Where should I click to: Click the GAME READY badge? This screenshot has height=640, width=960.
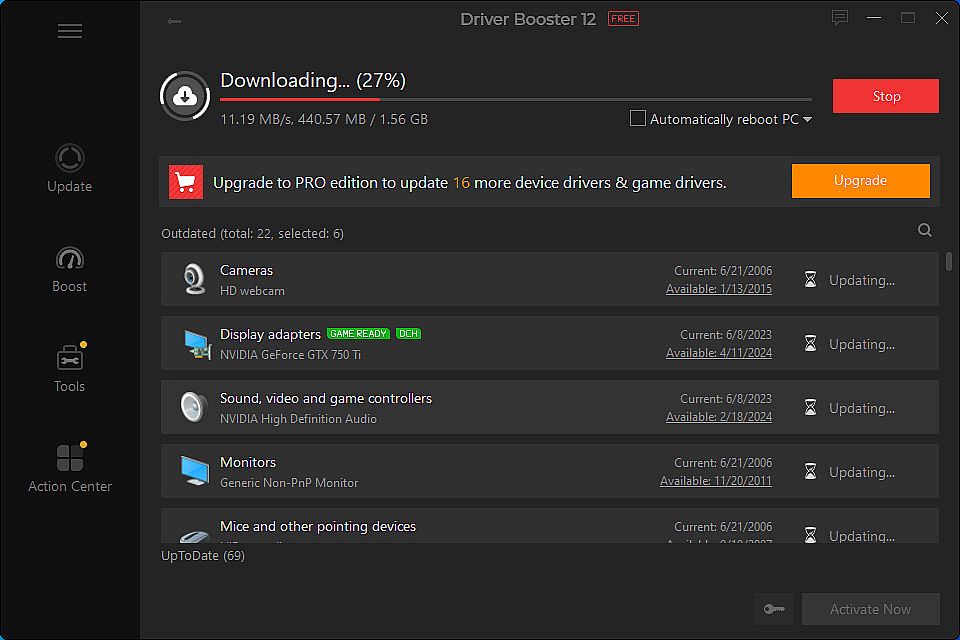pos(358,334)
